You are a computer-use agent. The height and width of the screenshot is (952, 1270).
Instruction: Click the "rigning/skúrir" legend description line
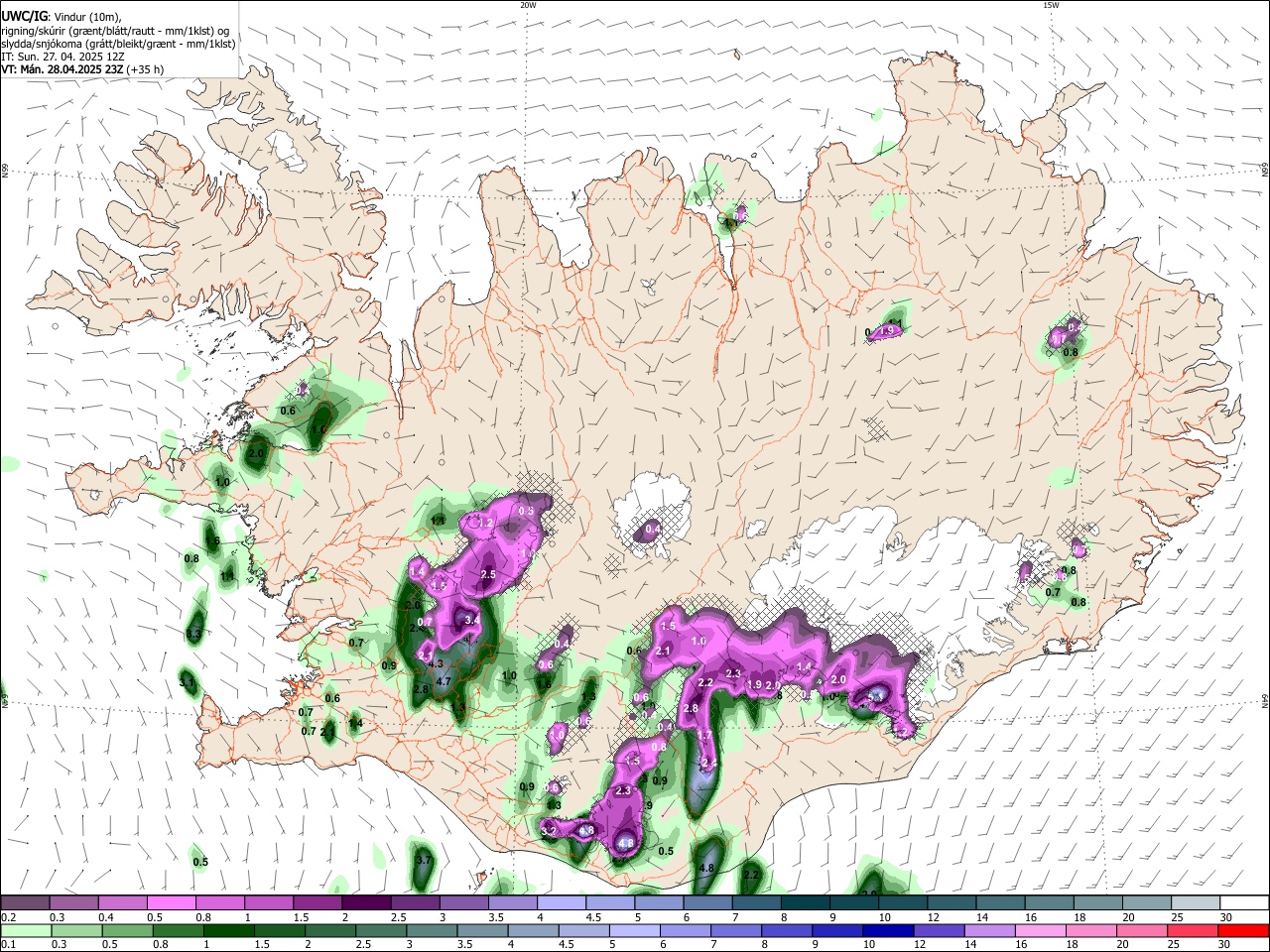coord(115,31)
